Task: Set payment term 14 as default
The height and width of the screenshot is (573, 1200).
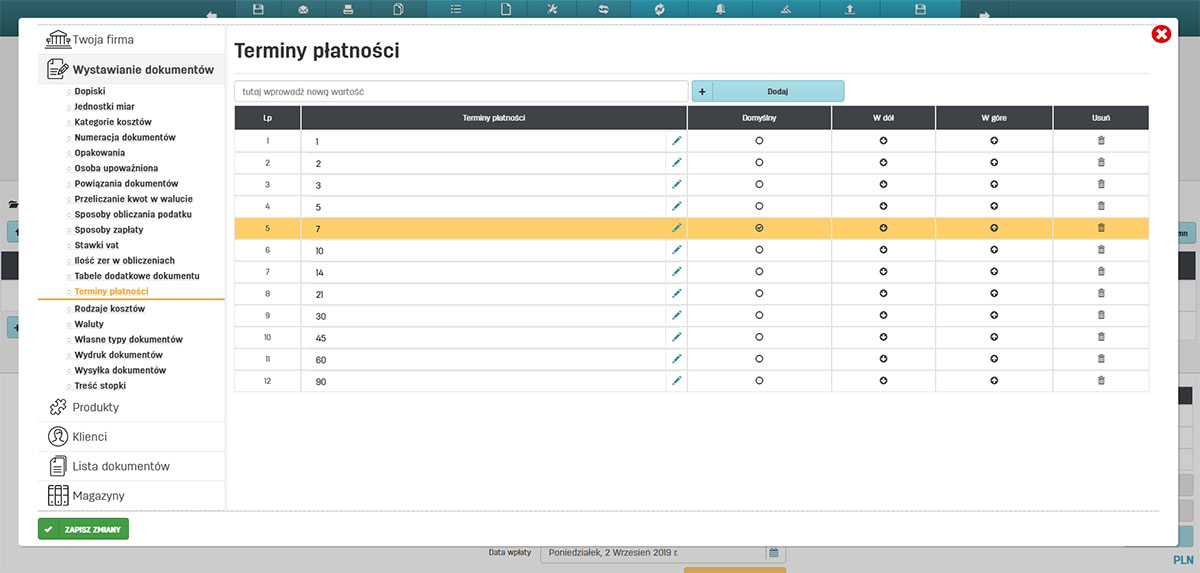Action: [759, 272]
